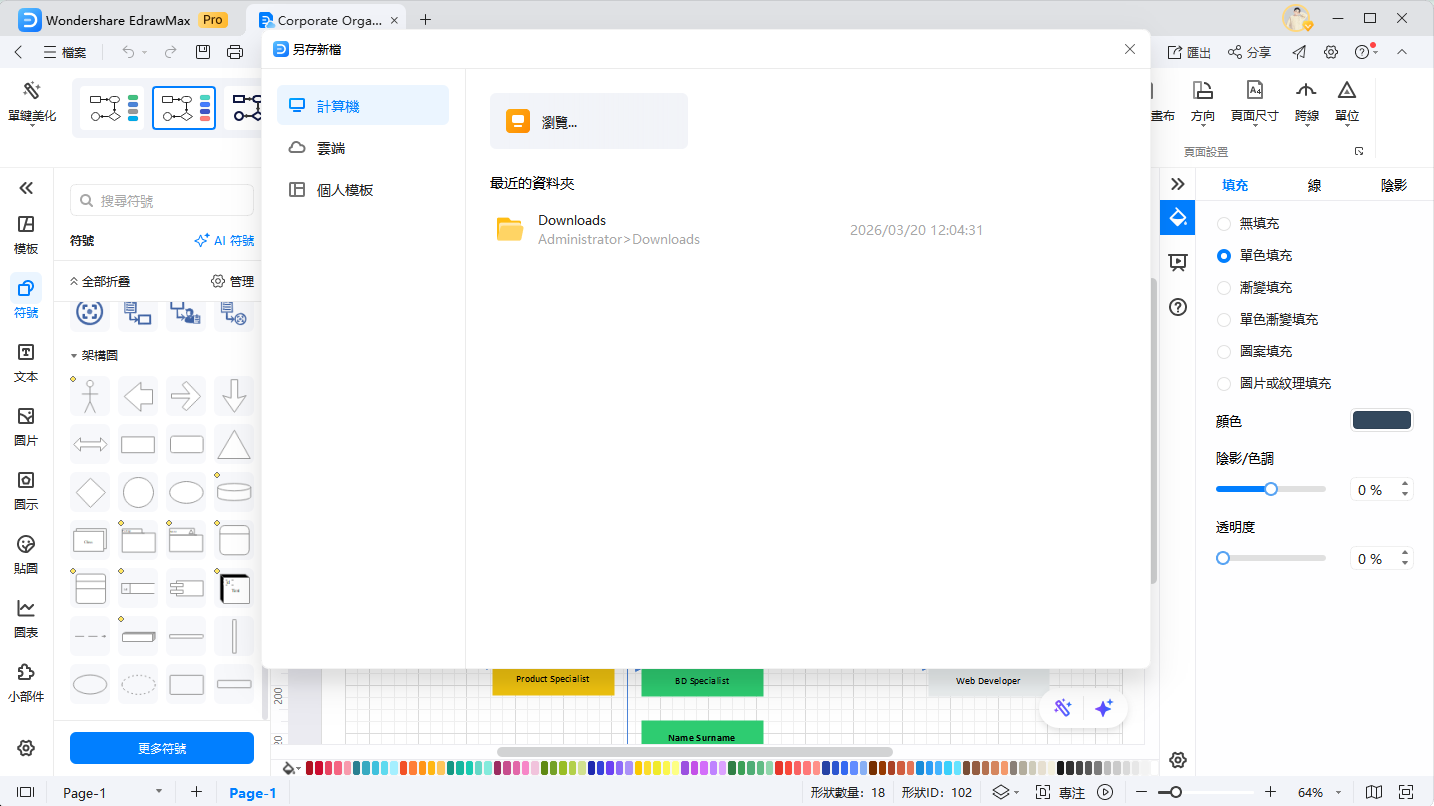Viewport: 1434px width, 806px height.
Task: Select the 漸變填充 gradient fill option
Action: (x=1223, y=288)
